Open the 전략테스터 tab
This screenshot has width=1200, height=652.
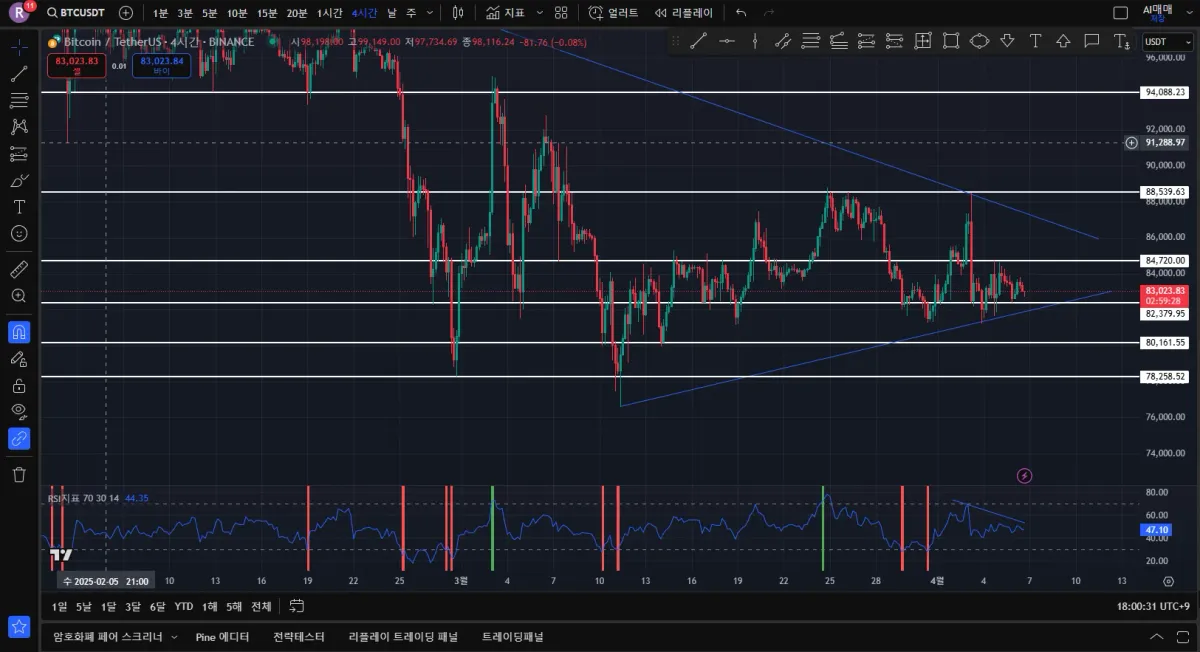pos(299,636)
